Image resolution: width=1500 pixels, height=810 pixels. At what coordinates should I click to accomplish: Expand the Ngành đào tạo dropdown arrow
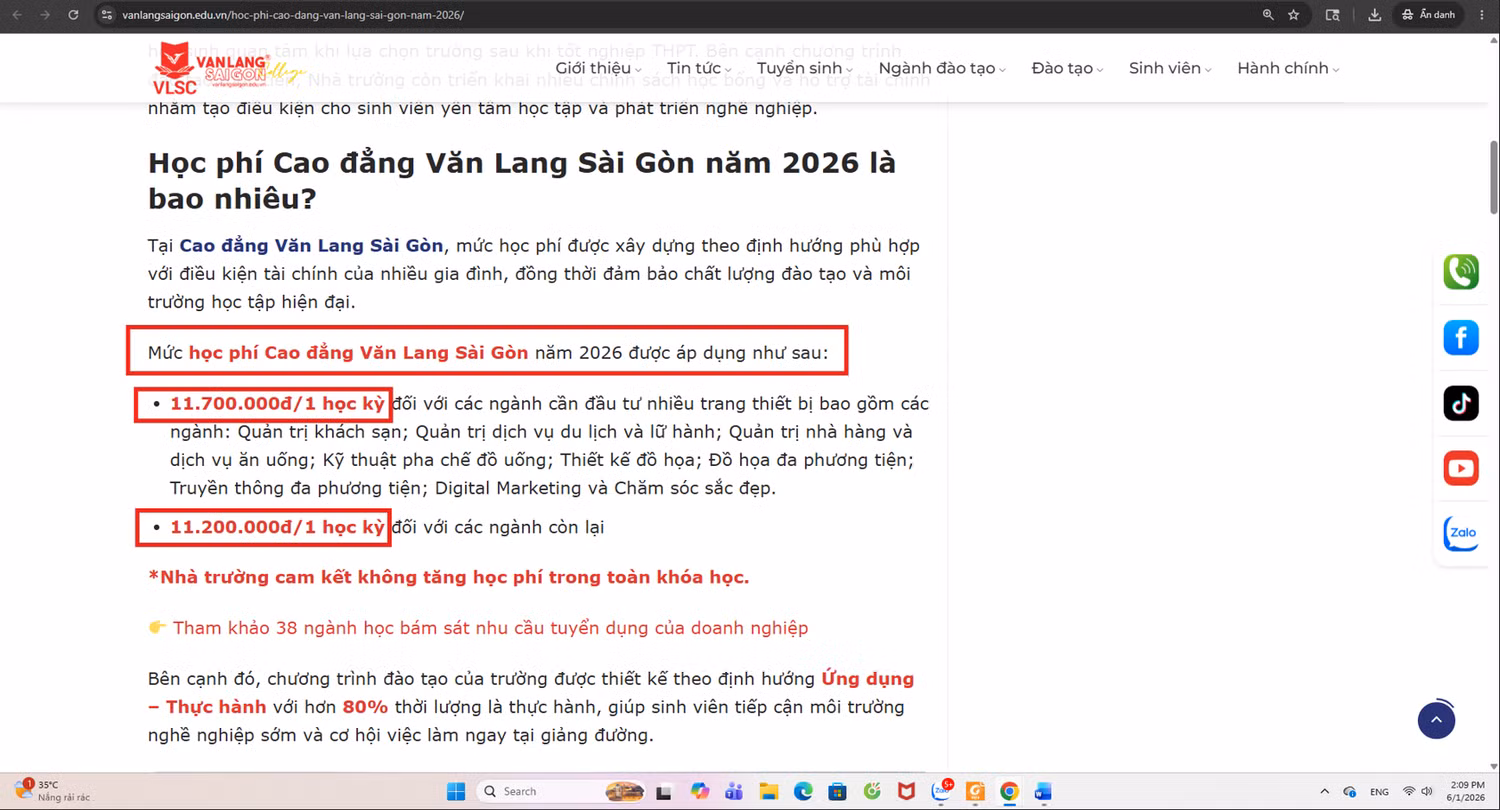click(x=1002, y=70)
